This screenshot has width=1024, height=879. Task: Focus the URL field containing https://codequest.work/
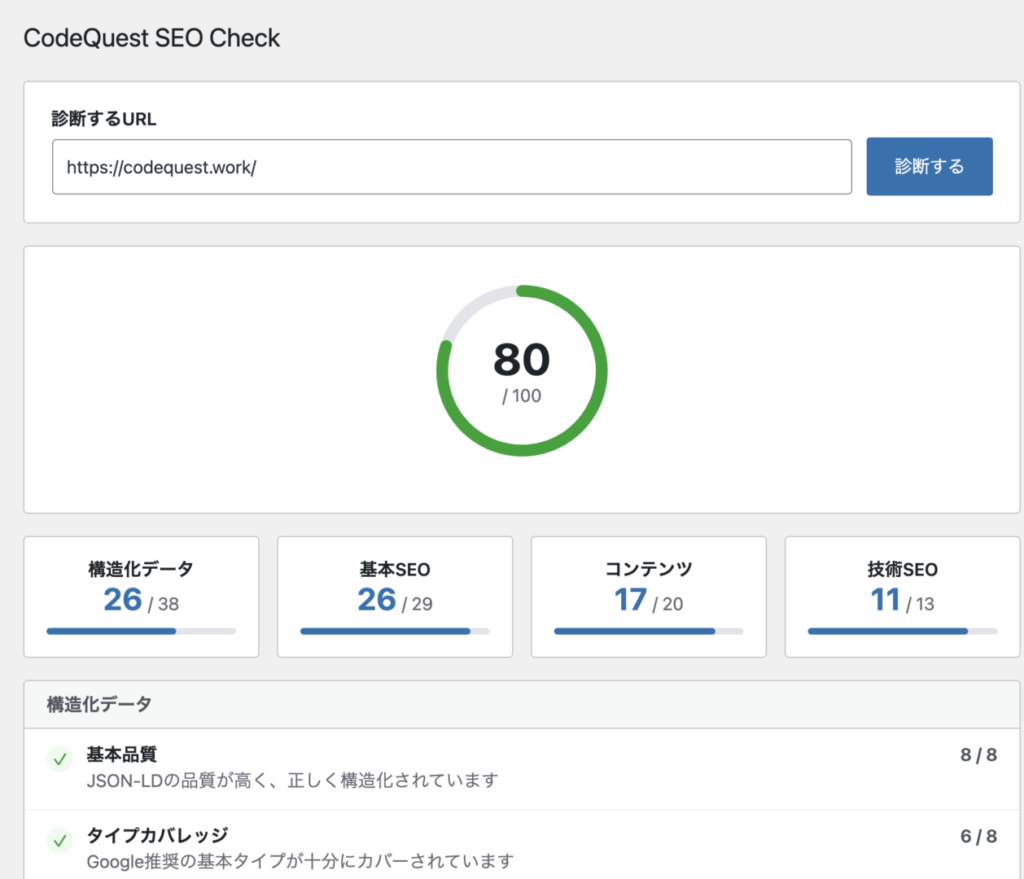point(451,166)
